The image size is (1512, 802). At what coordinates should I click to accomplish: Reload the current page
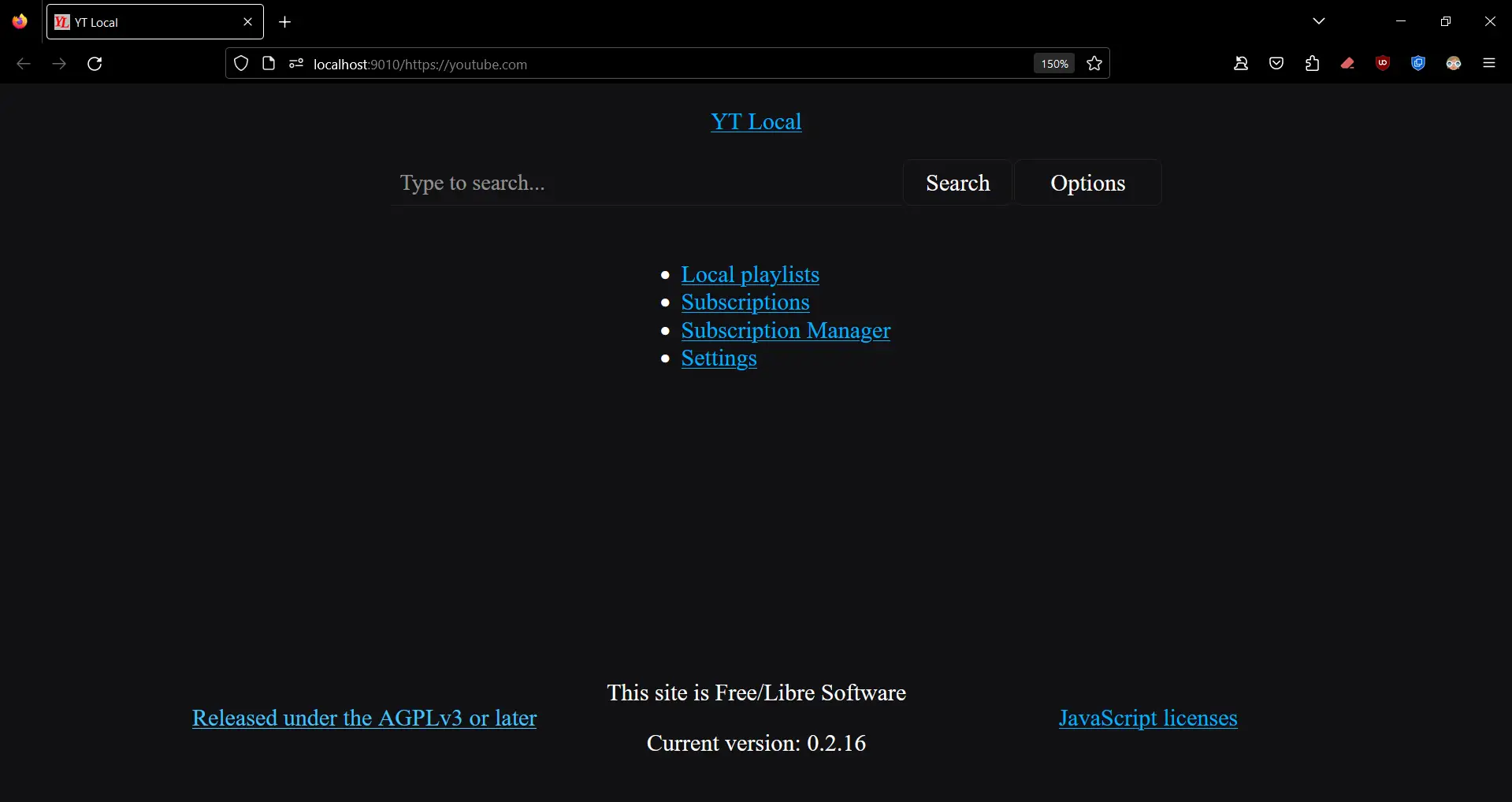tap(95, 64)
